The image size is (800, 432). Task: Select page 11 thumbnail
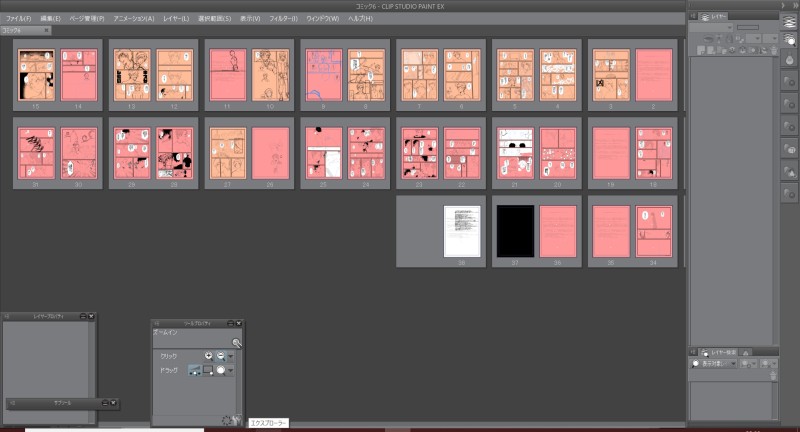[x=228, y=75]
